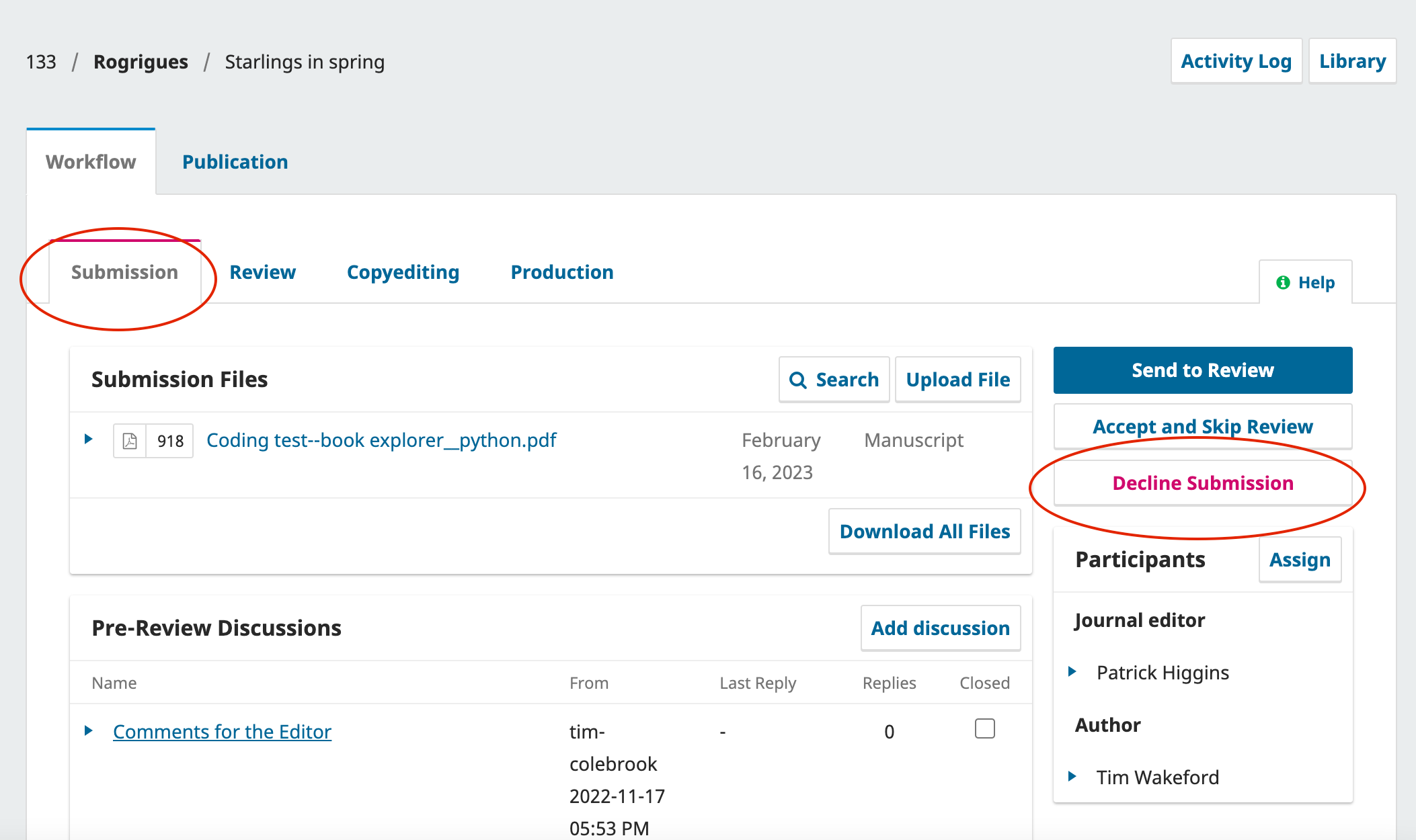The height and width of the screenshot is (840, 1416).
Task: Click Decline Submission
Action: click(x=1202, y=483)
